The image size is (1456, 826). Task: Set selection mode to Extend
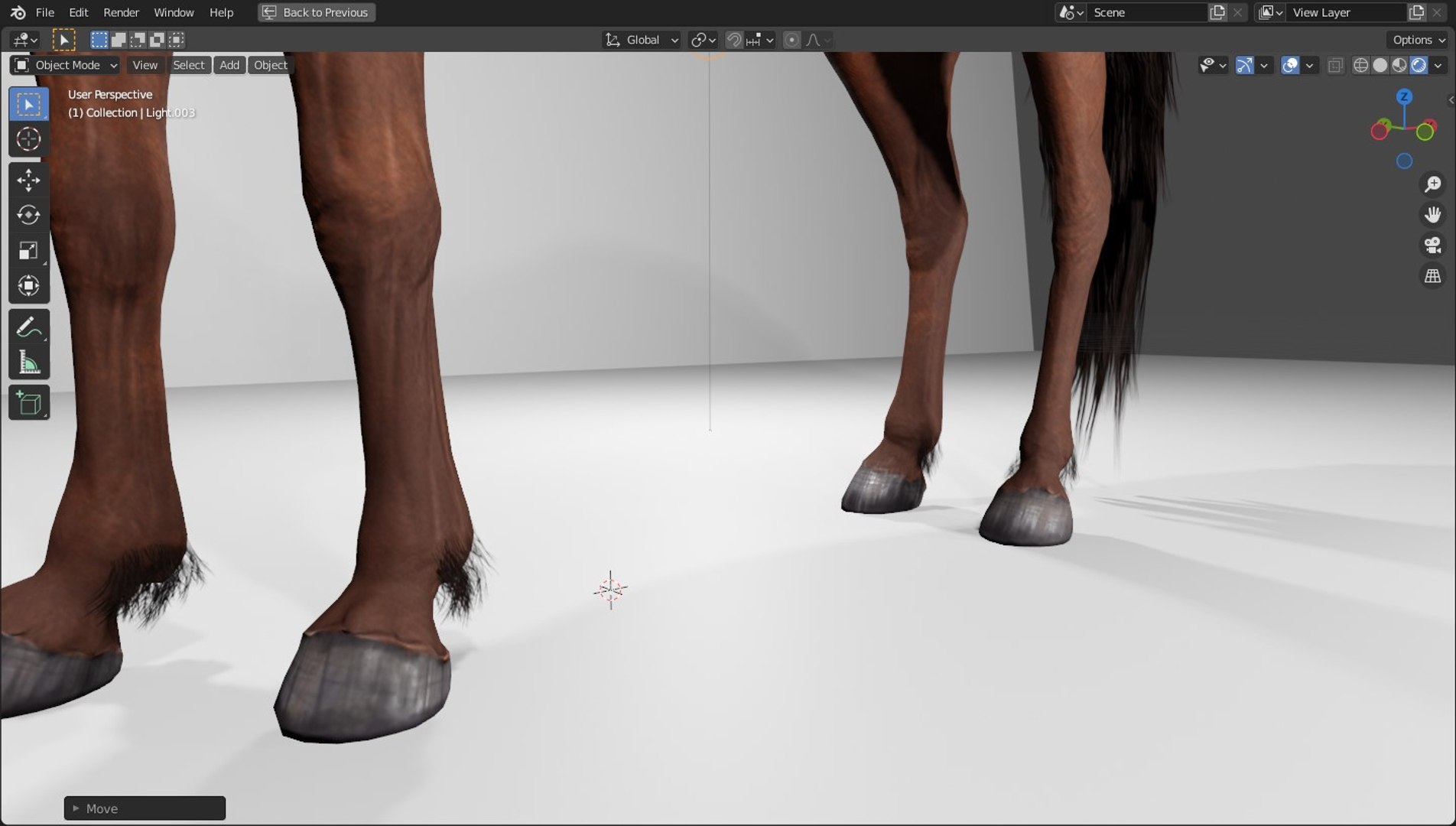(119, 40)
